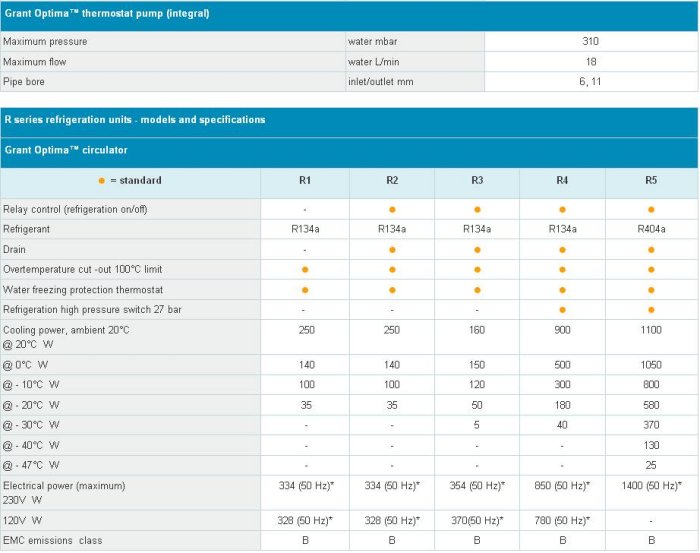The width and height of the screenshot is (700, 553).
Task: Click high pressure switch dot for R5
Action: [x=651, y=310]
